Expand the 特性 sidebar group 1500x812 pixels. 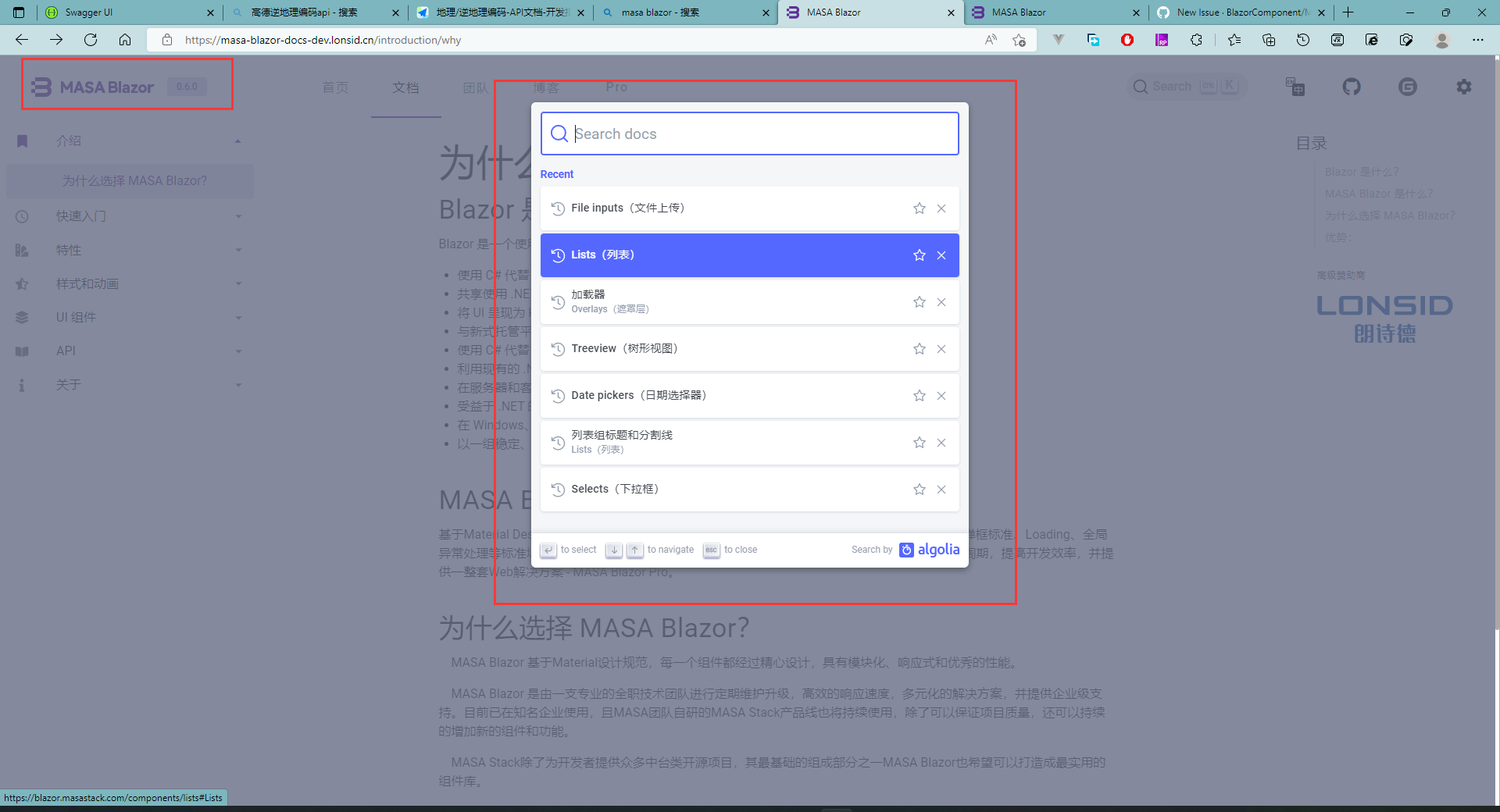click(x=129, y=251)
